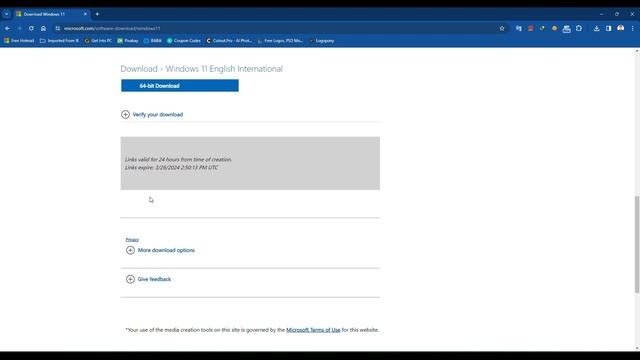Screen dimensions: 640x360
Task: Click the Download - Windows 11 English International heading
Action: click(202, 69)
